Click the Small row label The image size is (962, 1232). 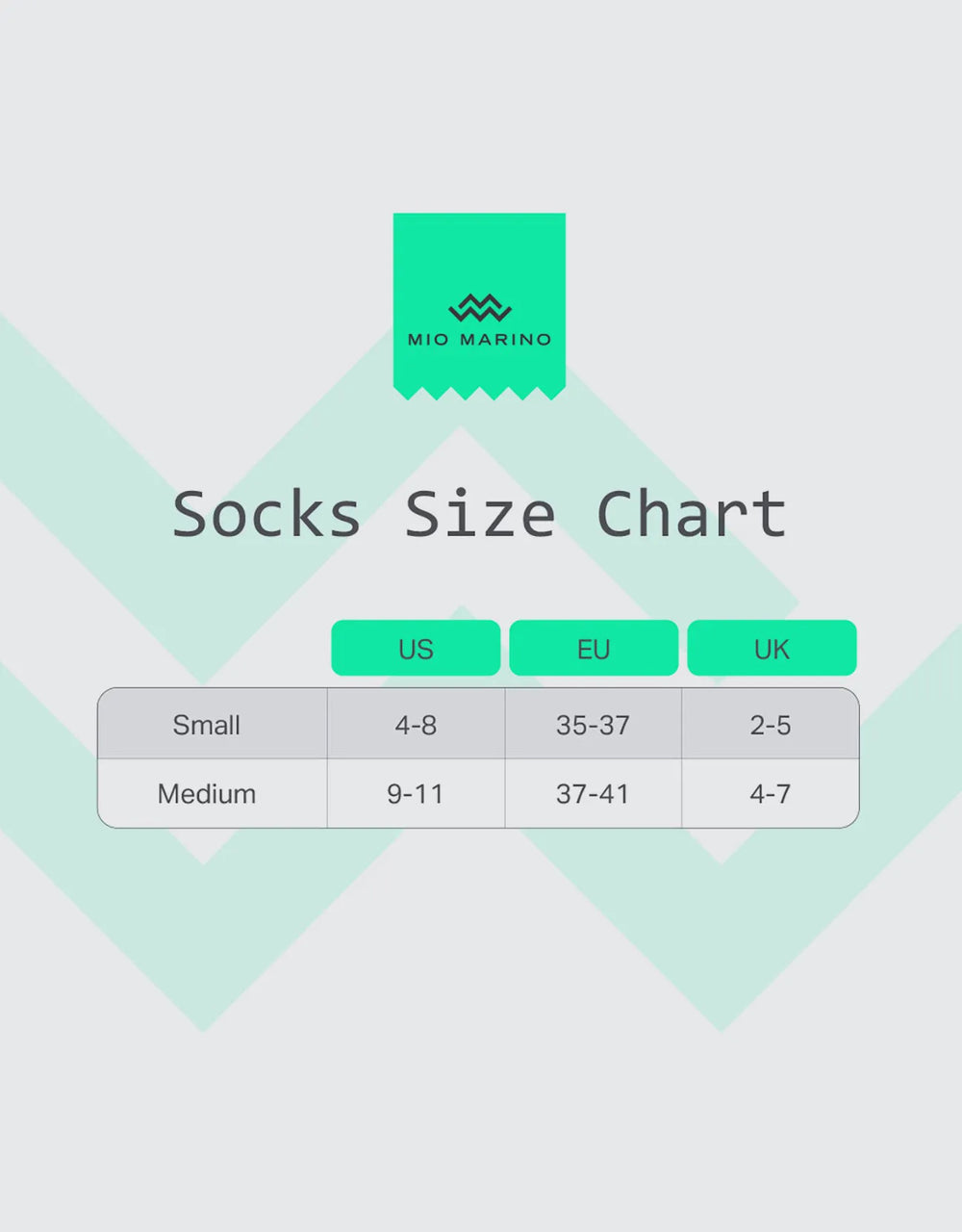(206, 725)
